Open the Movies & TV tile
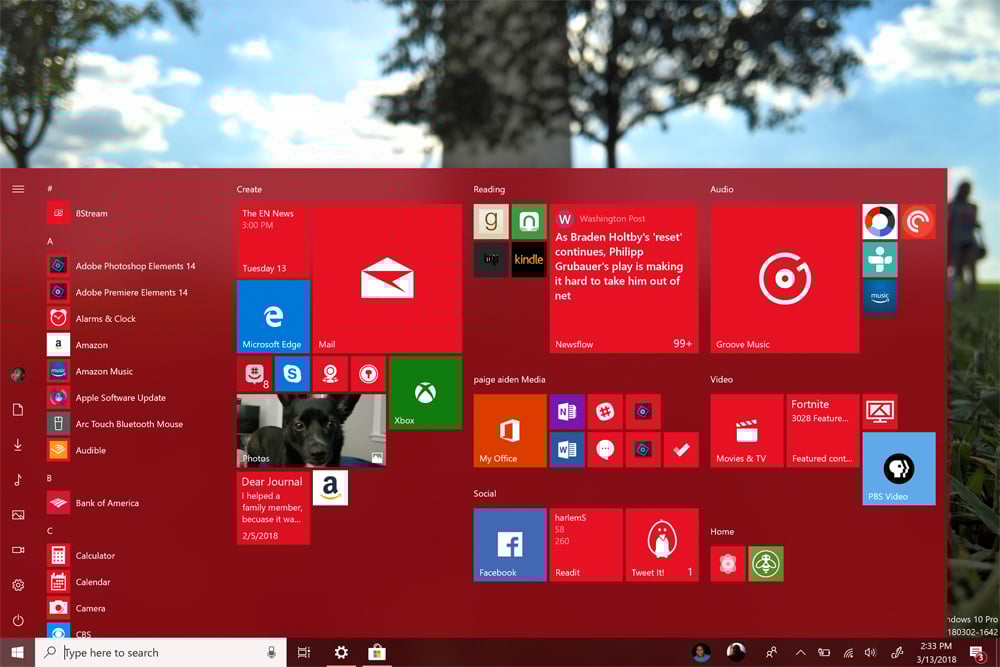Screen dimensions: 1000x667 point(747,430)
